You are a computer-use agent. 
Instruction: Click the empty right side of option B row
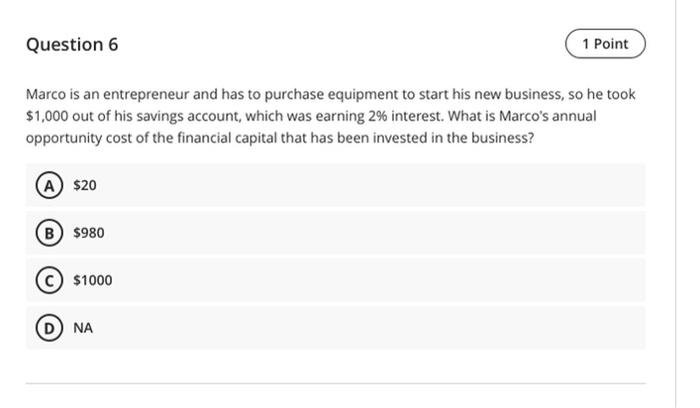click(x=450, y=233)
